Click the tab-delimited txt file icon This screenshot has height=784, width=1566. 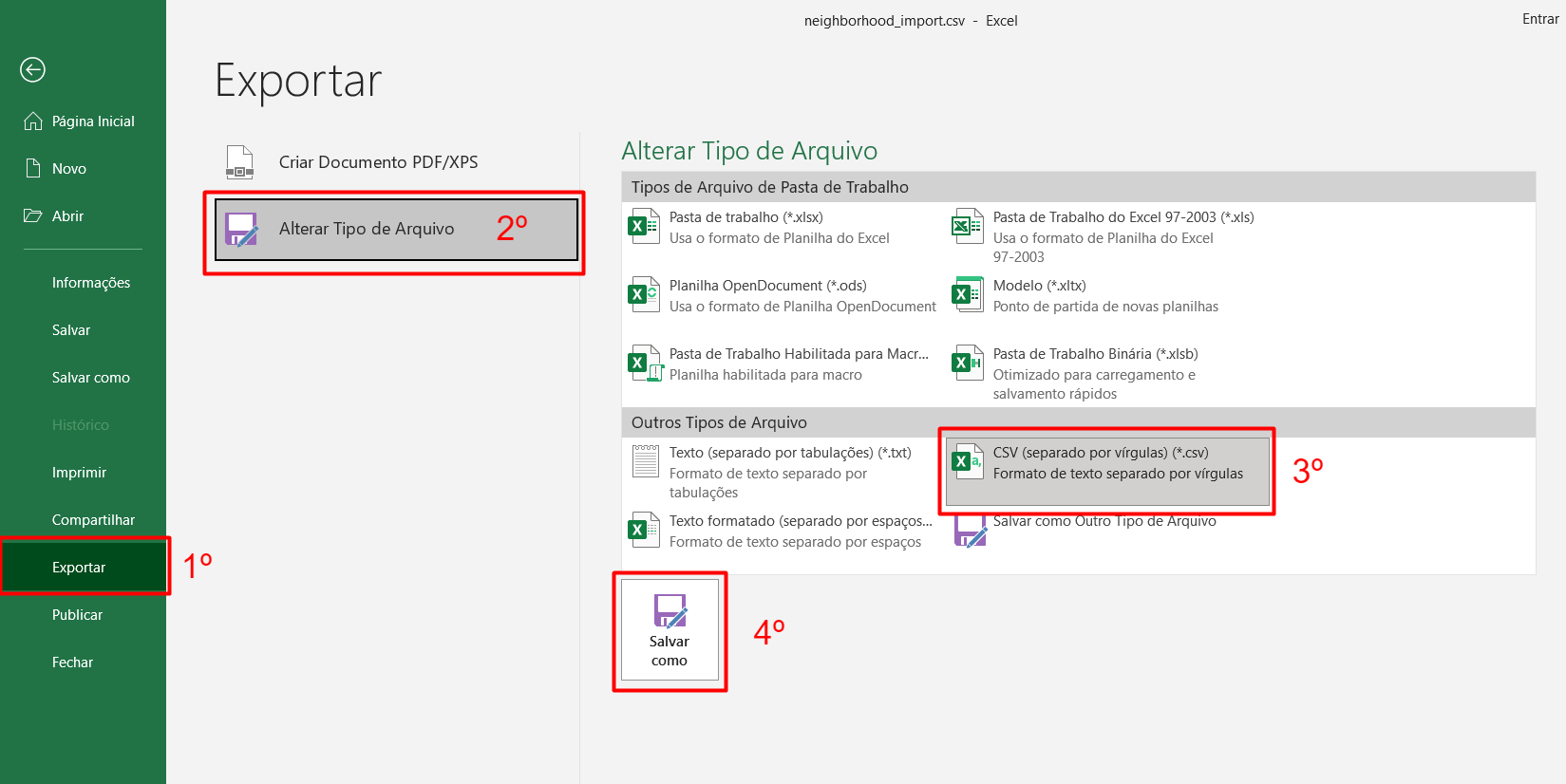coord(646,461)
